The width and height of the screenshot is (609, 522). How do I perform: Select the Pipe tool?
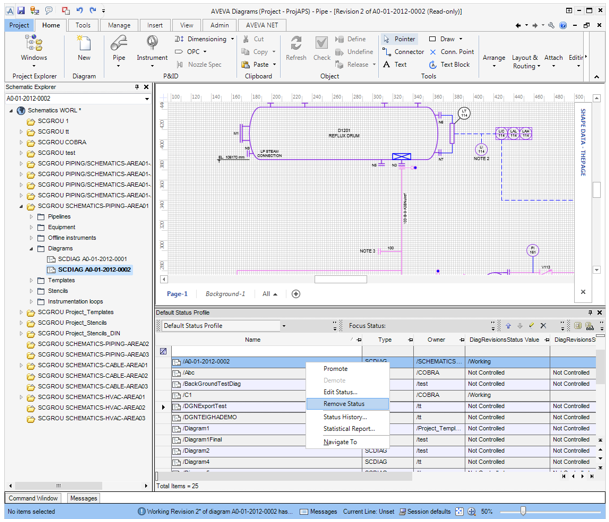[x=119, y=50]
